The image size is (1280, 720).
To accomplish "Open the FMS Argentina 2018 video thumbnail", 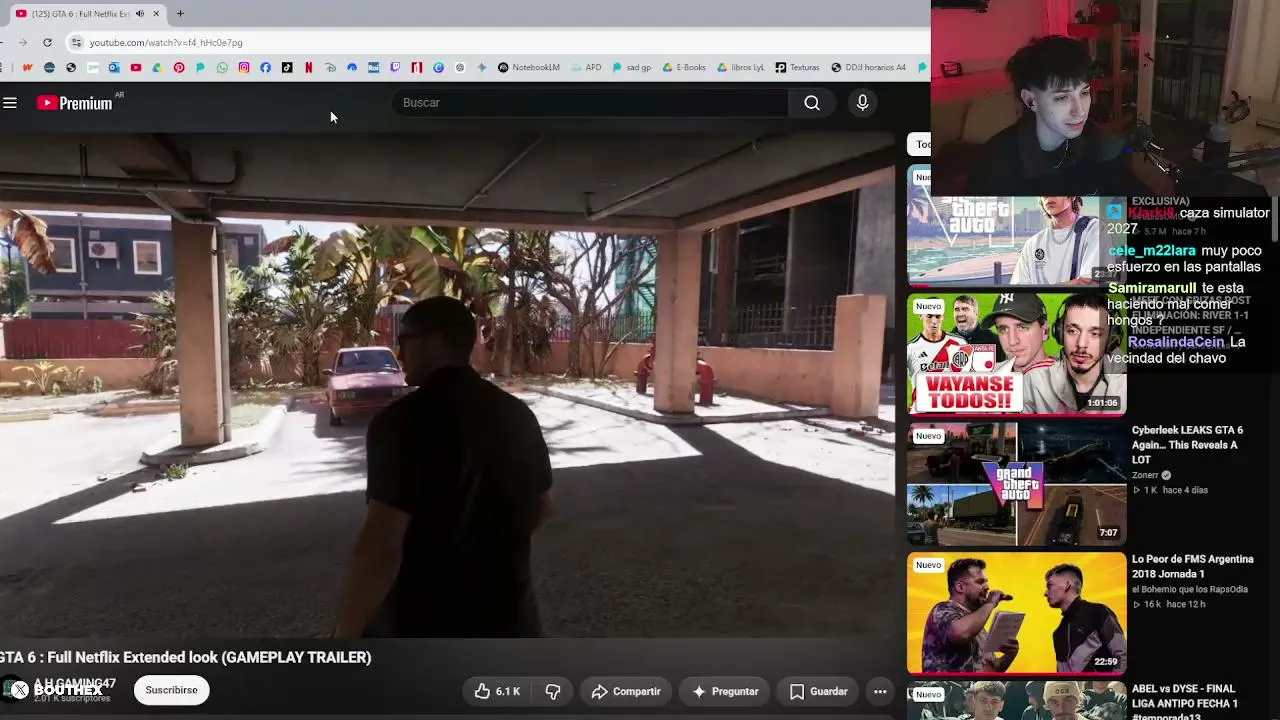I will click(x=1016, y=613).
